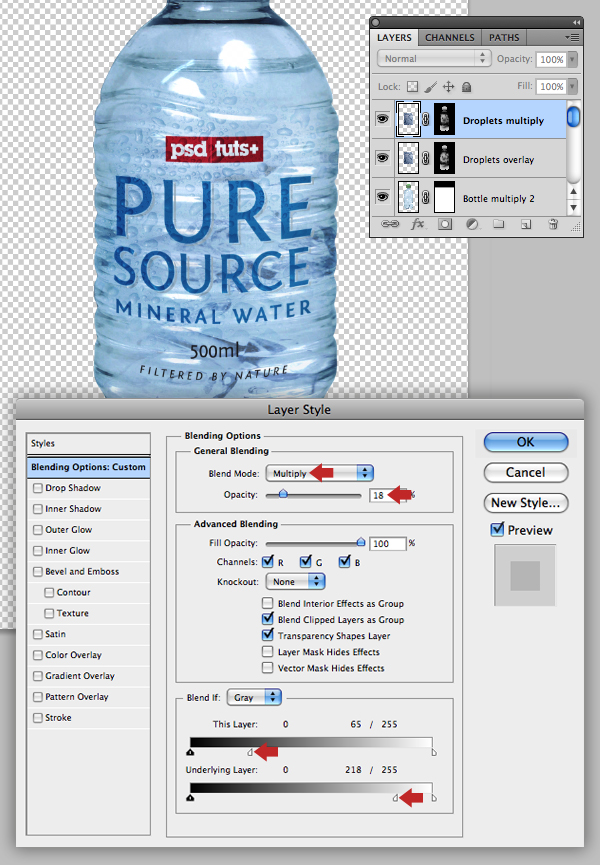600x865 pixels.
Task: Switch to the Paths tab
Action: (x=504, y=38)
